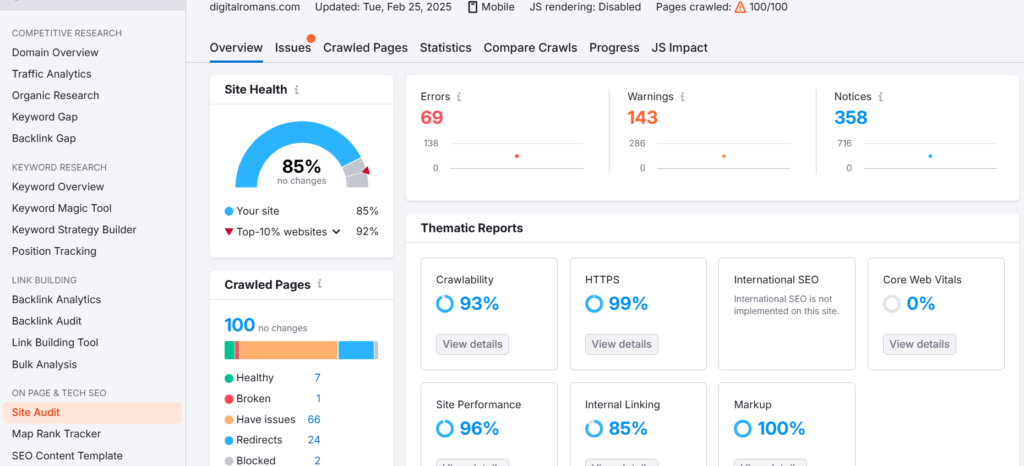1024x466 pixels.
Task: Select Site Audit in sidebar
Action: [x=92, y=412]
